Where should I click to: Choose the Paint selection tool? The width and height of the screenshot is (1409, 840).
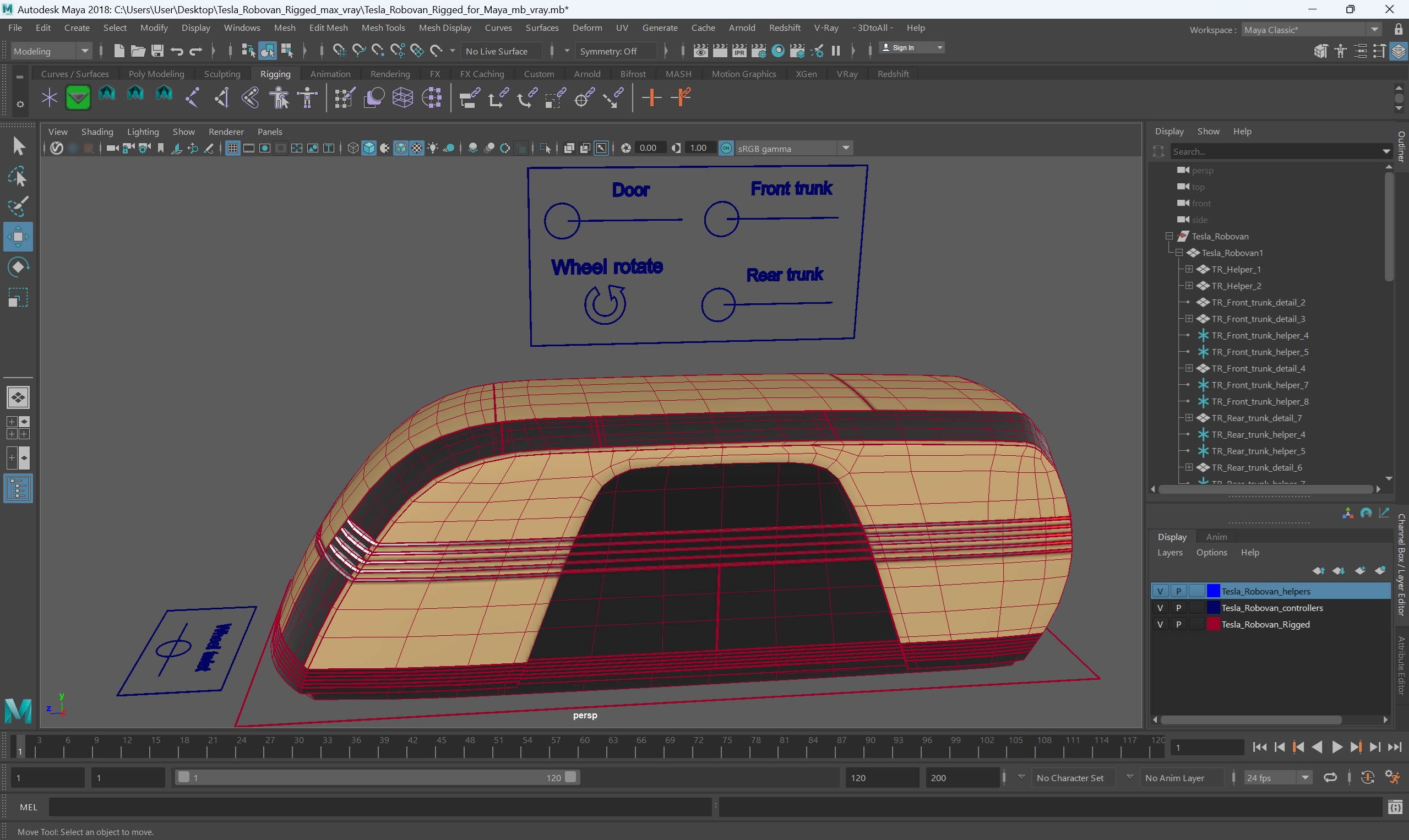click(x=18, y=206)
